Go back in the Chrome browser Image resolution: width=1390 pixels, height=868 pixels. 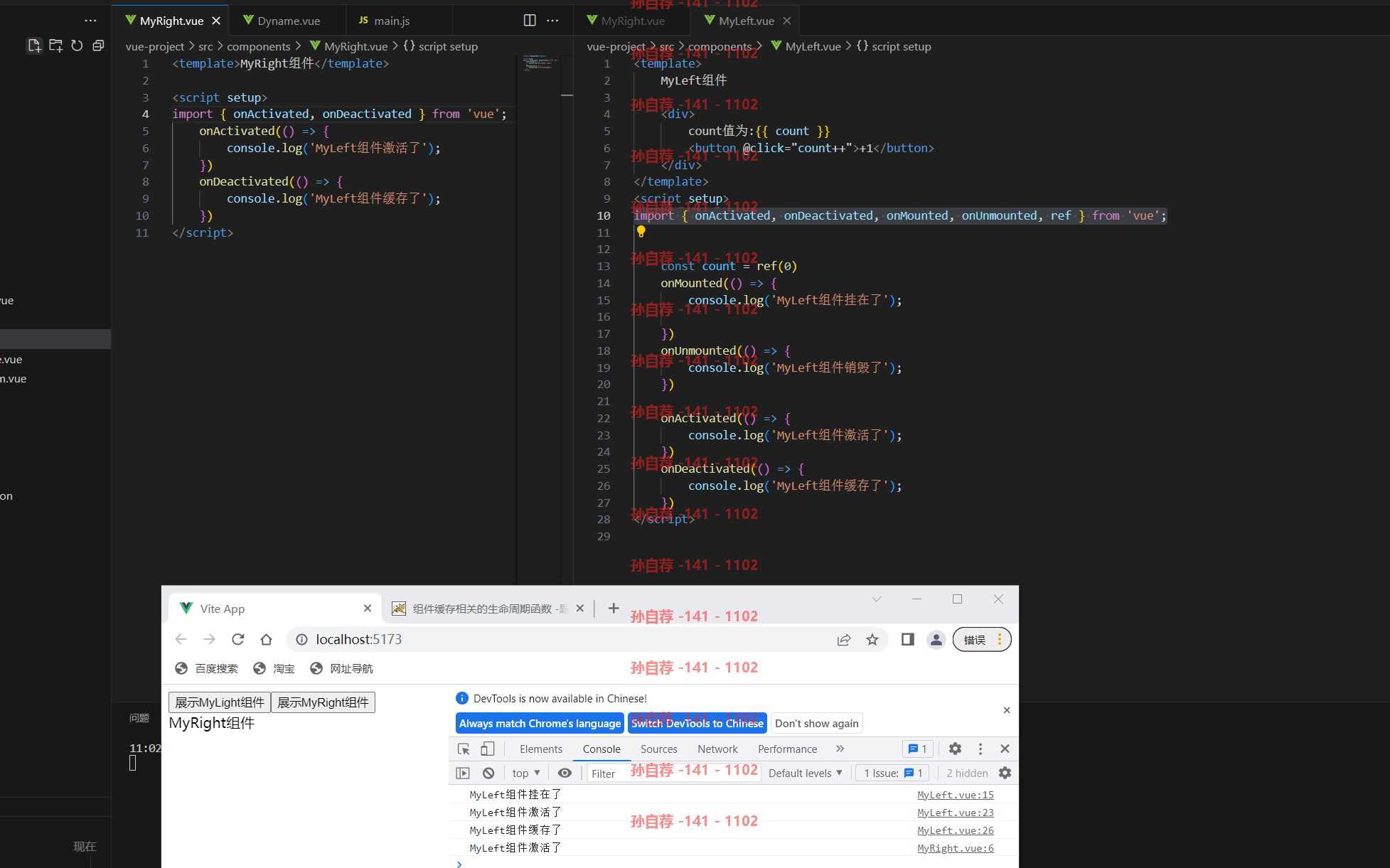pyautogui.click(x=181, y=639)
